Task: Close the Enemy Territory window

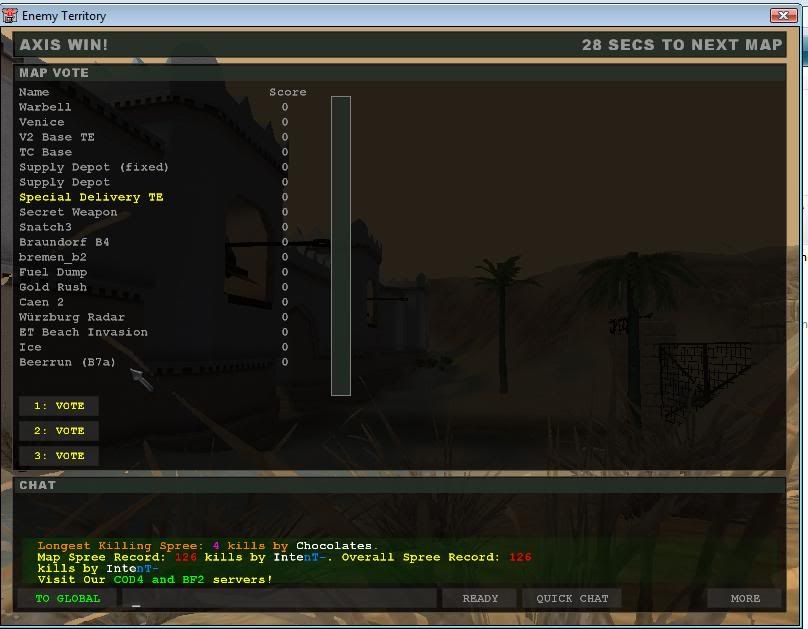Action: coord(783,15)
